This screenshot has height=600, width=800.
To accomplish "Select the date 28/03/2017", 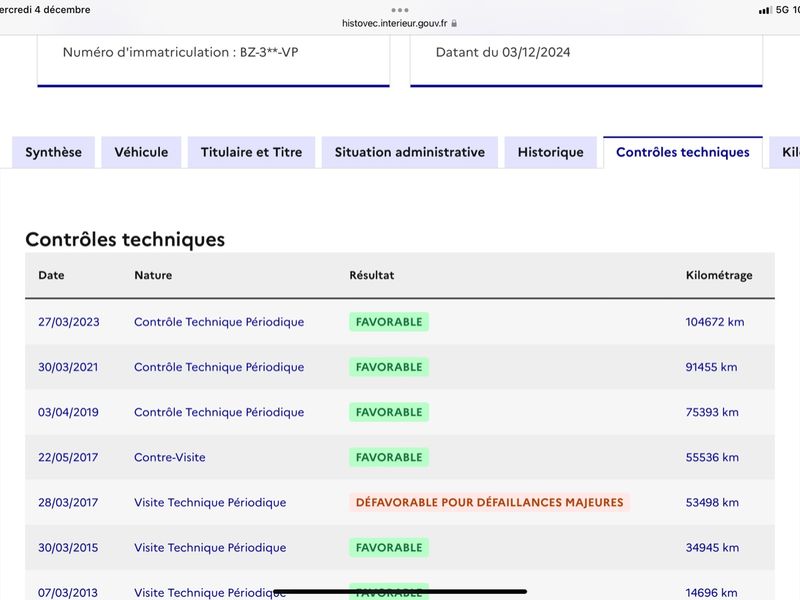I will pos(68,503).
